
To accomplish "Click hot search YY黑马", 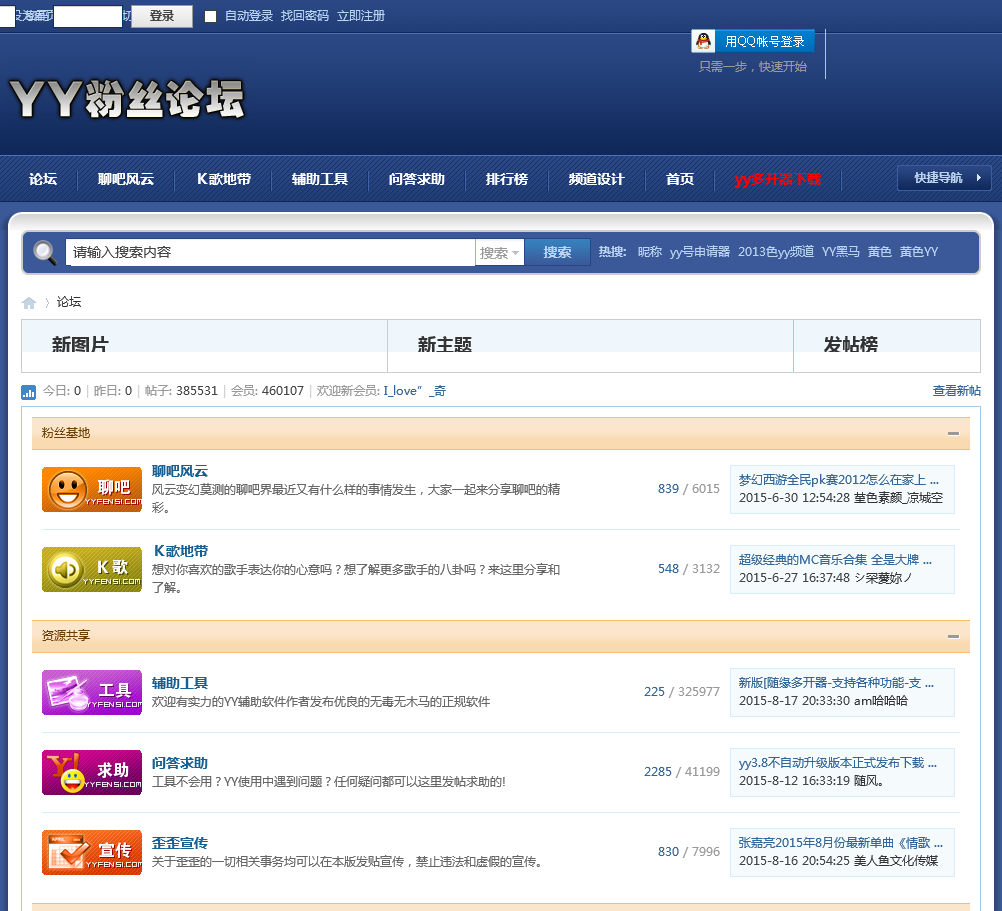I will point(840,252).
